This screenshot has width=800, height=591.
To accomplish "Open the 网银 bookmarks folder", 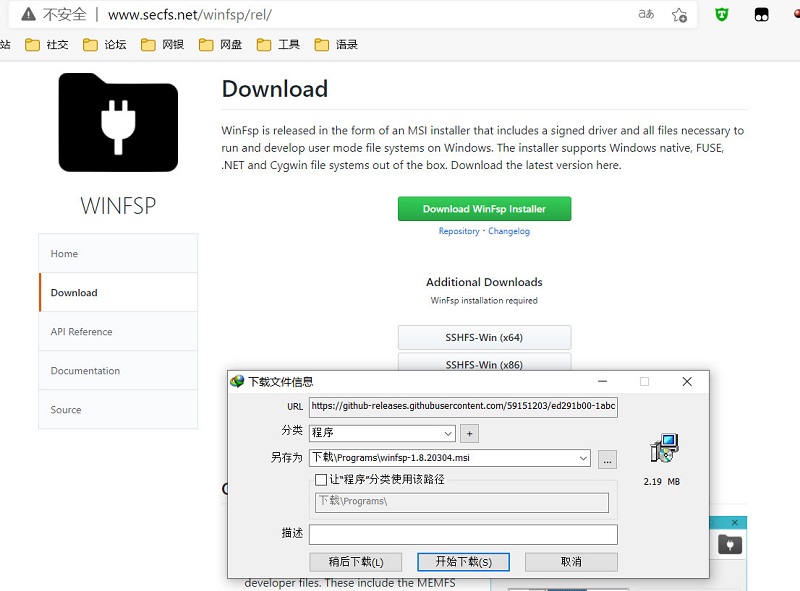I will pos(162,45).
